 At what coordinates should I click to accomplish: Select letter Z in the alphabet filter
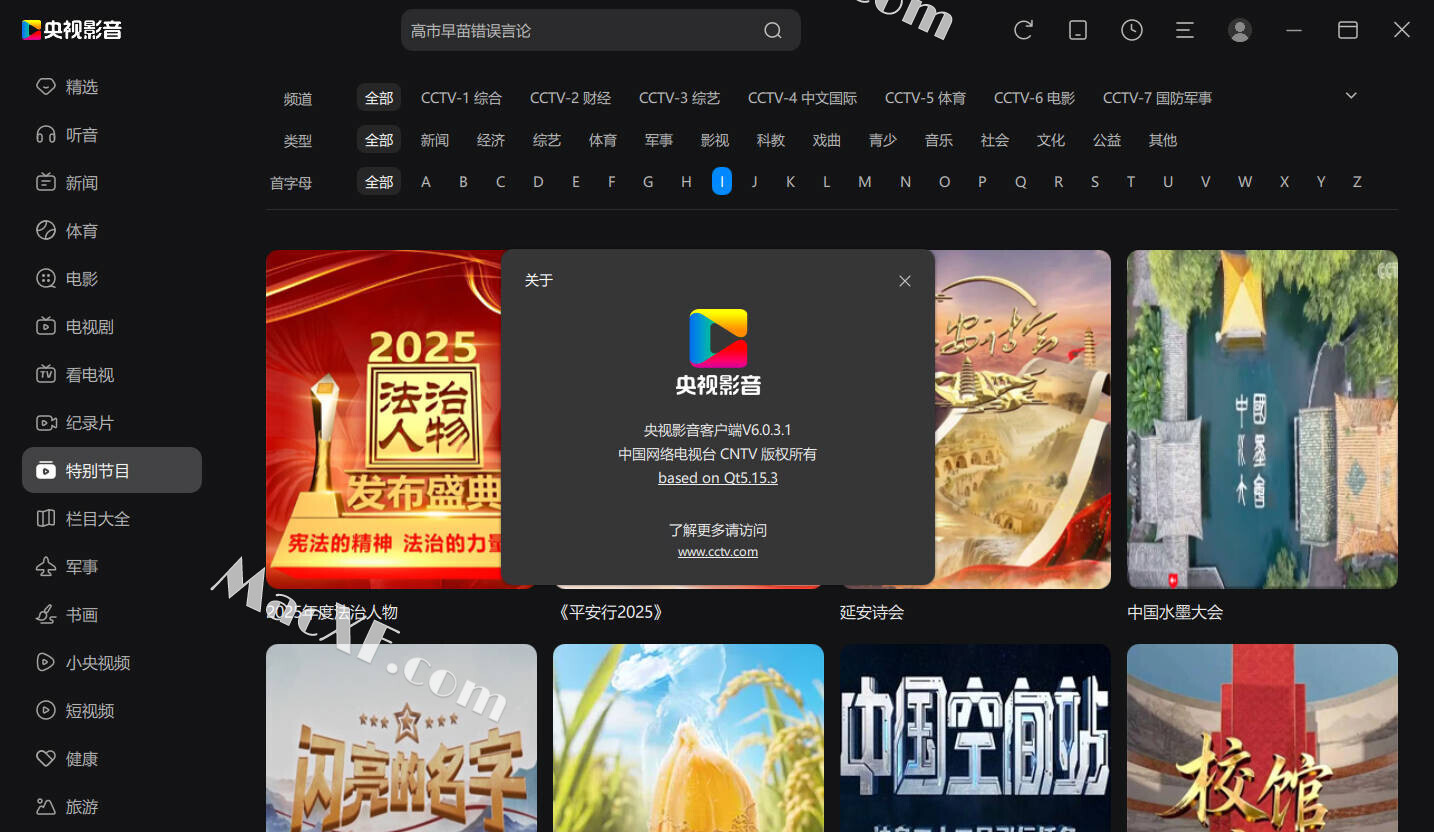tap(1357, 182)
